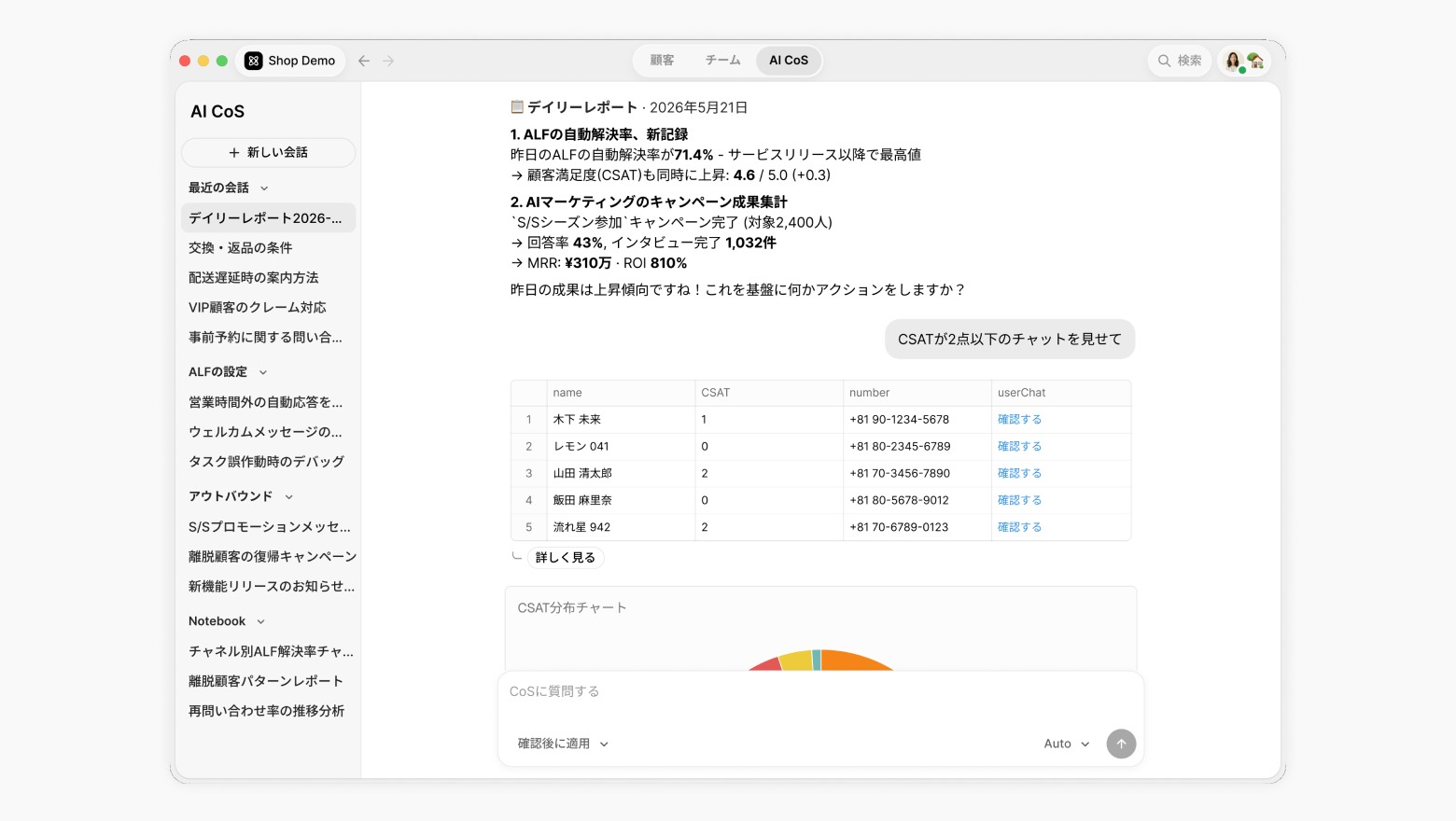
Task: Click the house avatar icon at top right
Action: pyautogui.click(x=1255, y=61)
